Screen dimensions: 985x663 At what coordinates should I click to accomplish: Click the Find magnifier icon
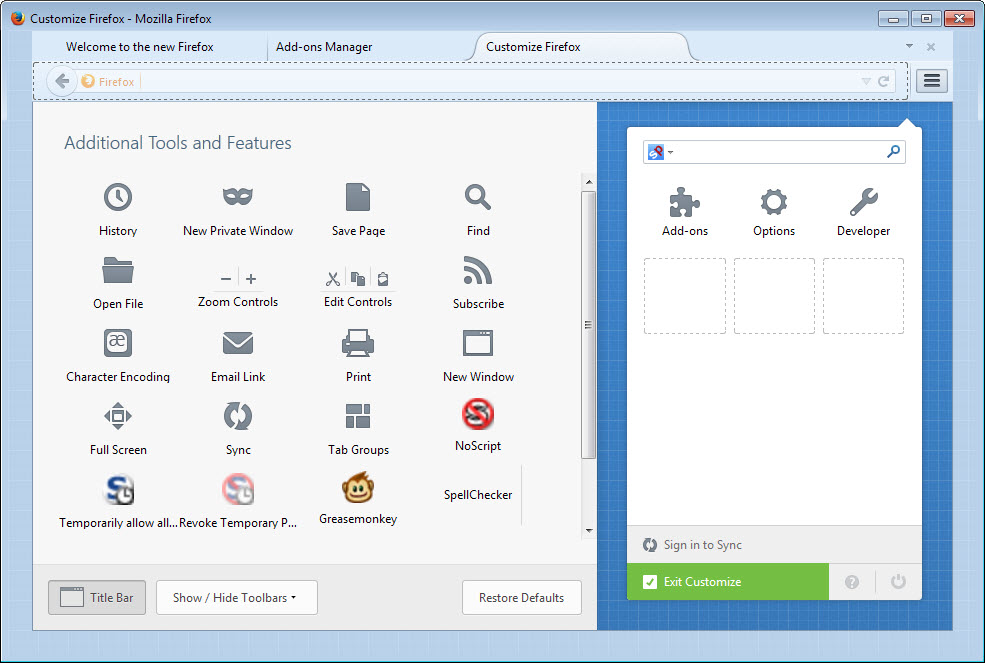pyautogui.click(x=477, y=197)
